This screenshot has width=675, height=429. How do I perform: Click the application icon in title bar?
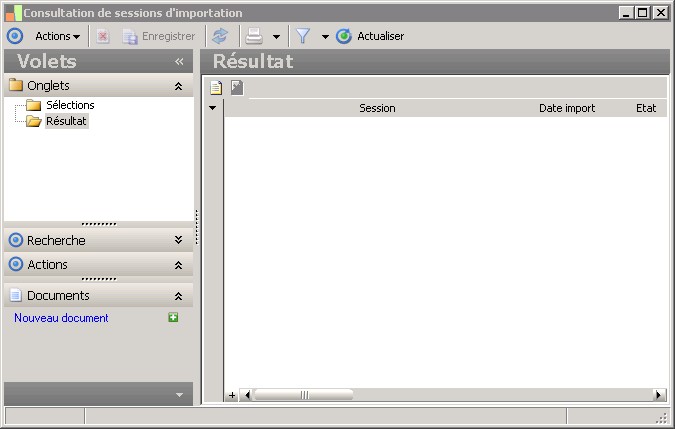click(x=13, y=13)
